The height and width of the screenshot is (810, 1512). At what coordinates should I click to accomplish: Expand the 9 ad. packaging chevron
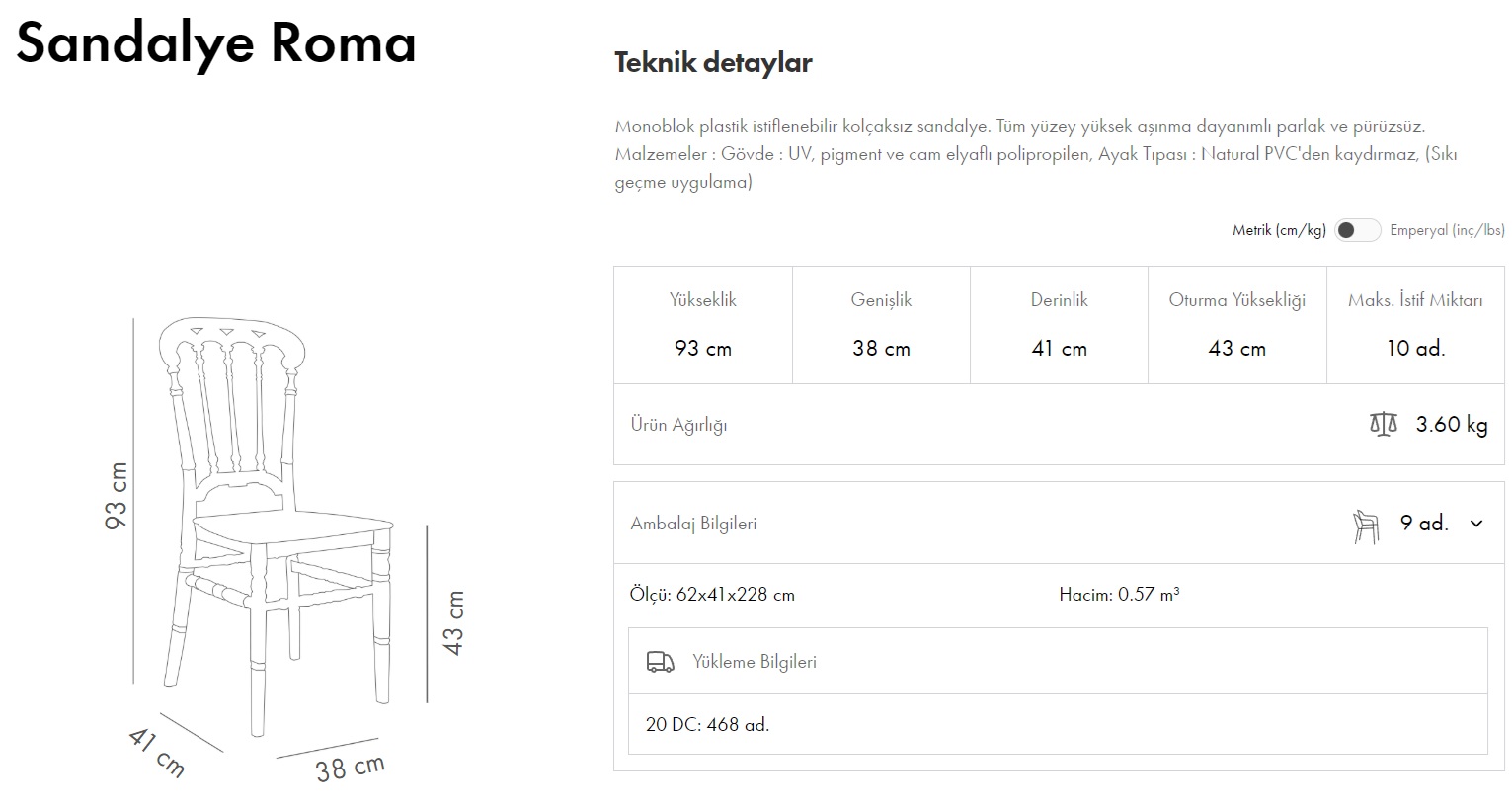(x=1476, y=524)
